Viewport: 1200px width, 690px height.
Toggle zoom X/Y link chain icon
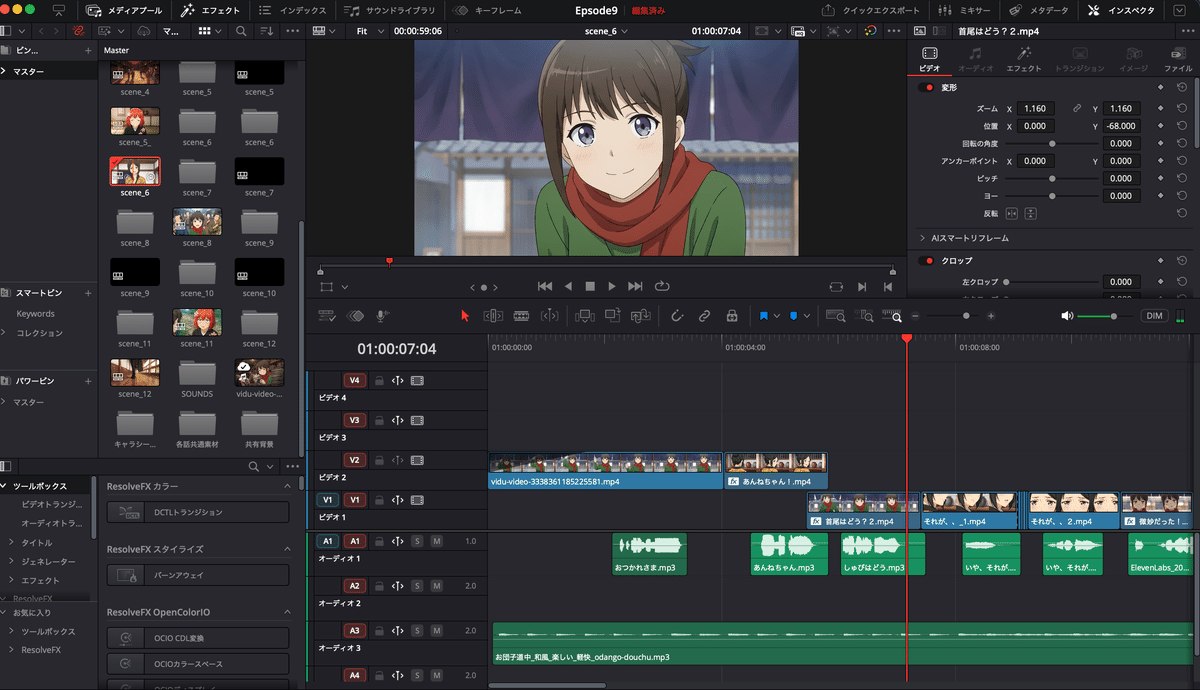pos(1077,108)
